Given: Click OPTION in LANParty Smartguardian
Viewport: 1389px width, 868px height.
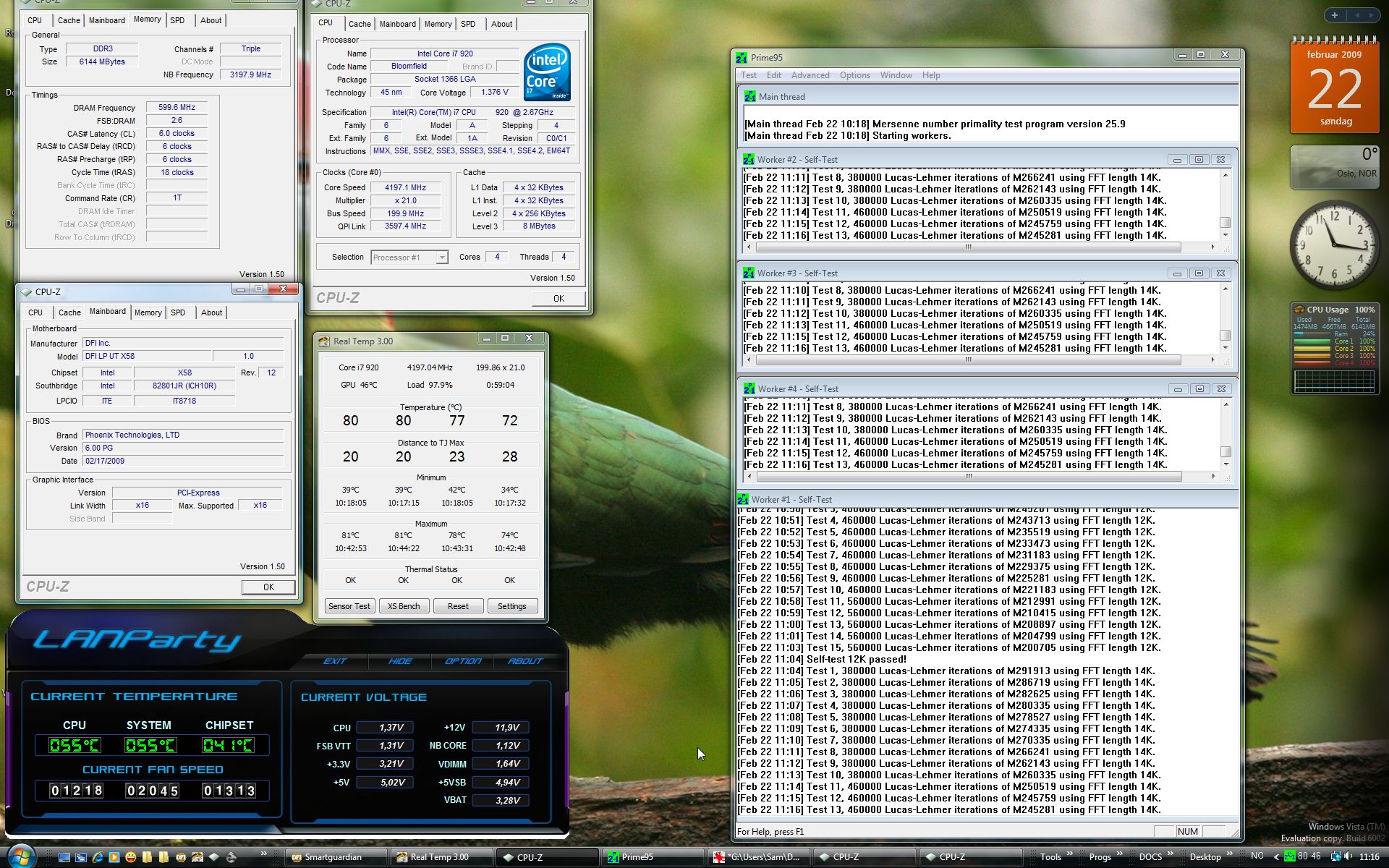Looking at the screenshot, I should [463, 661].
